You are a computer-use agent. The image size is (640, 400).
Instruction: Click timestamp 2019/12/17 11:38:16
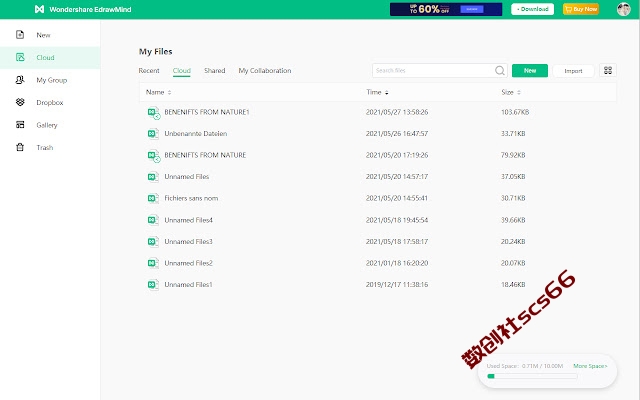397,284
